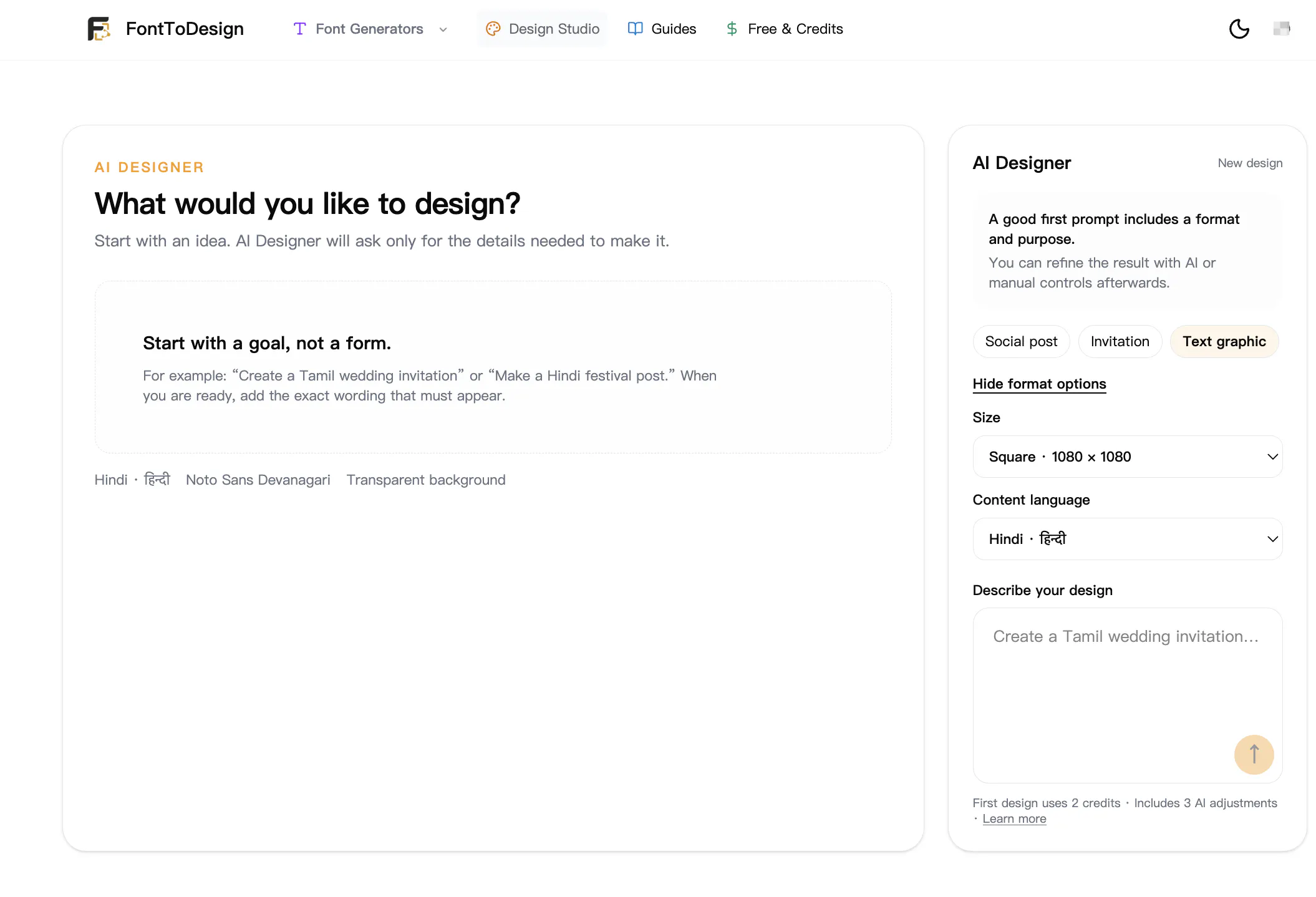Click the 'Describe your design' label

pos(1042,590)
